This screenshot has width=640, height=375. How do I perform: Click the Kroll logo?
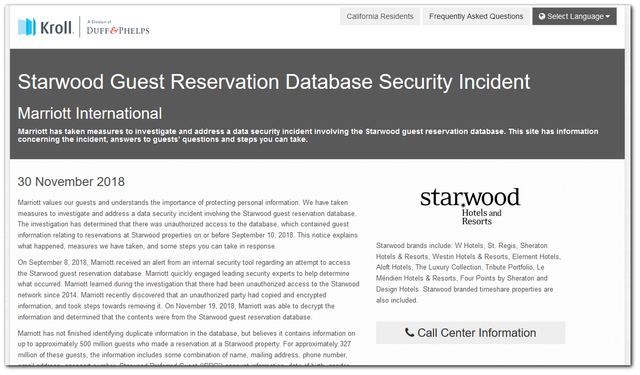tap(45, 27)
